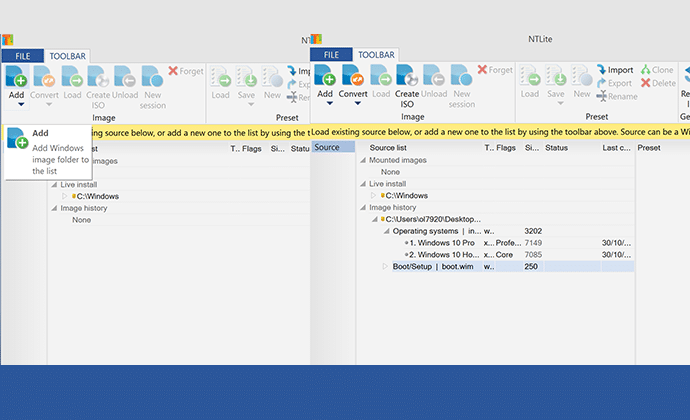Select TOOLBAR tab in right window

[x=376, y=55]
